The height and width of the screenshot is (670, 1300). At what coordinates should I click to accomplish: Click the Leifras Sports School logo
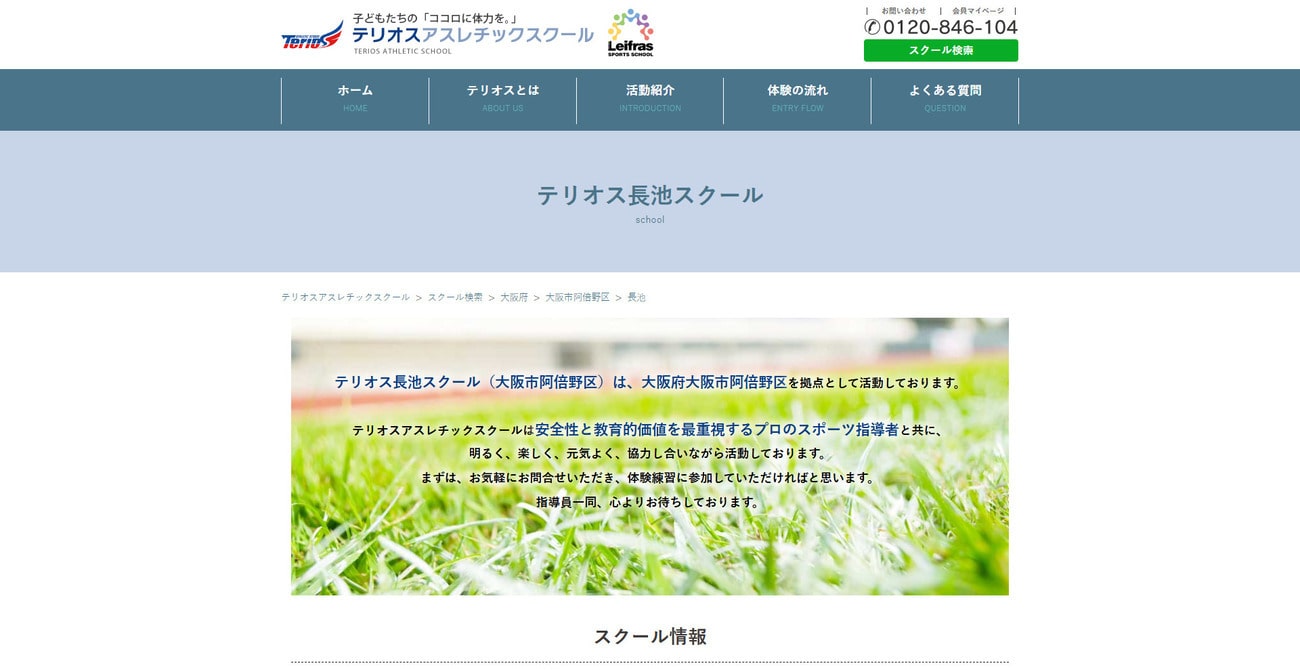coord(630,32)
